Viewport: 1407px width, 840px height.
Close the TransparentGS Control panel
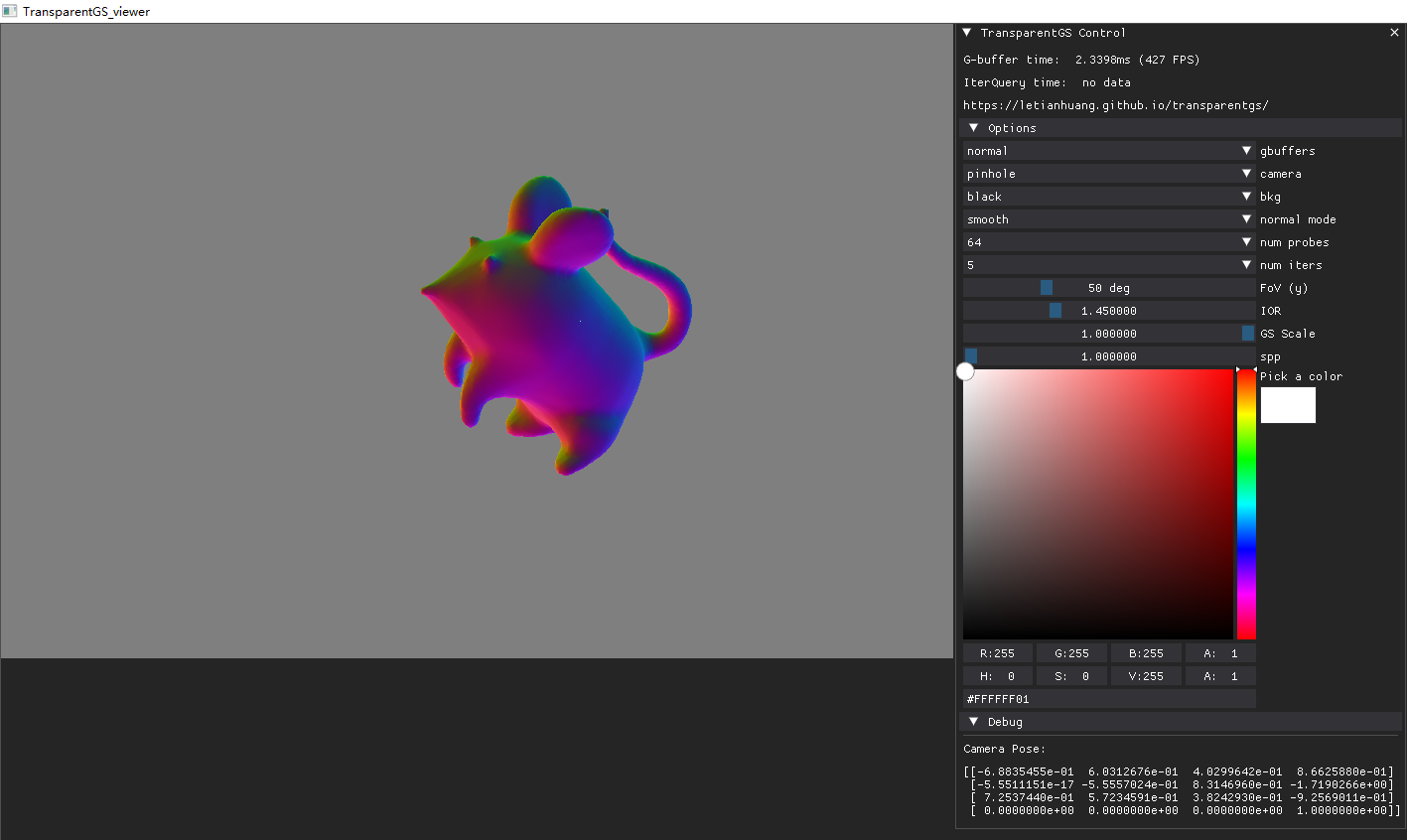[1394, 33]
